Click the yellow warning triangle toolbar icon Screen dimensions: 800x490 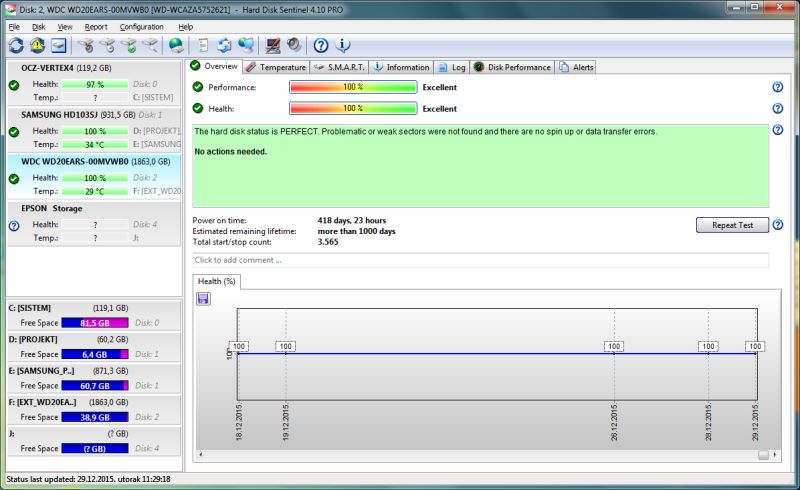click(37, 45)
